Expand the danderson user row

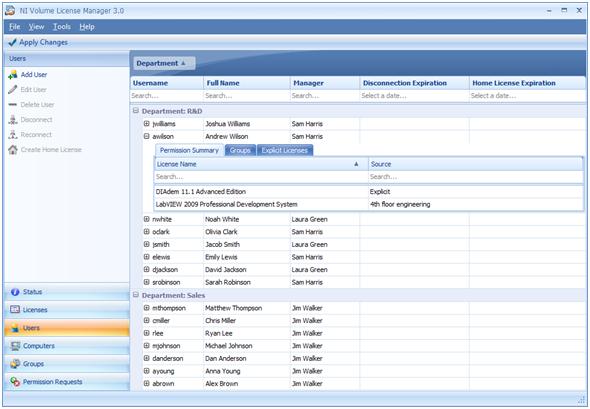click(147, 358)
